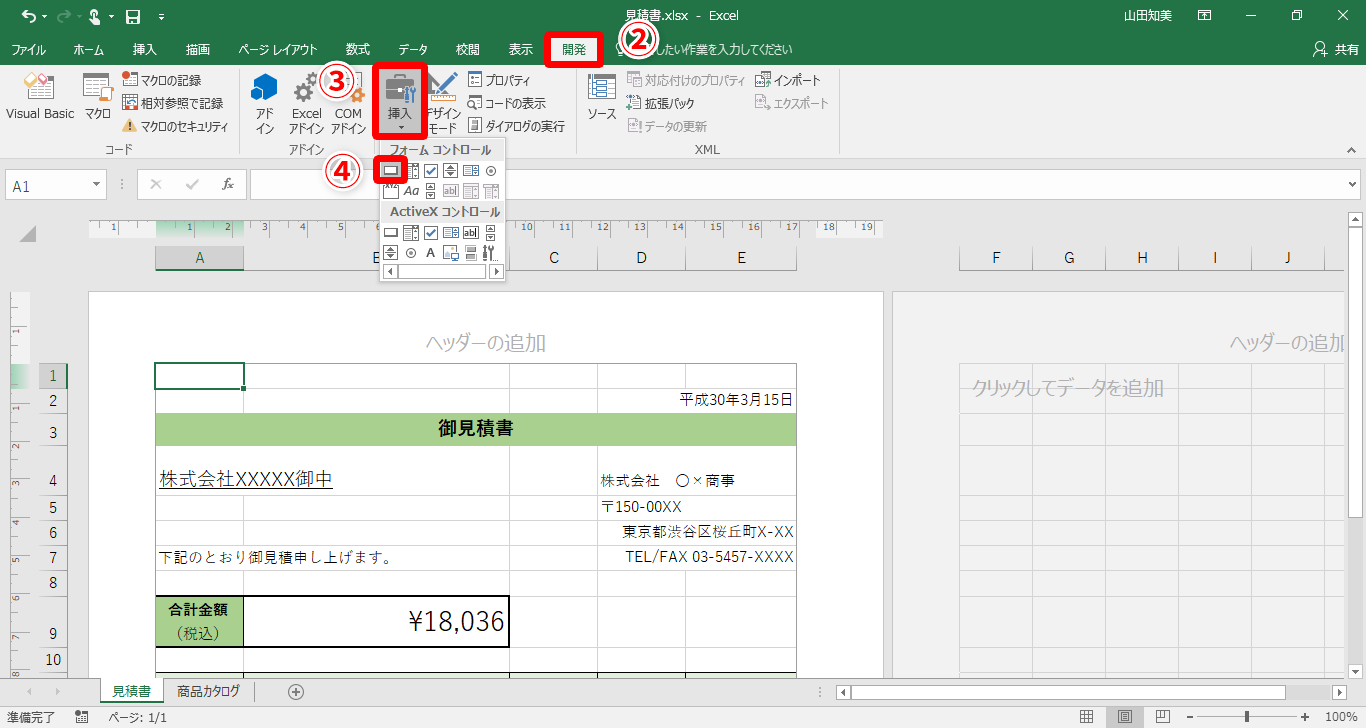Viewport: 1366px width, 728px height.
Task: Open the ActiveX More Controls icon
Action: (491, 253)
